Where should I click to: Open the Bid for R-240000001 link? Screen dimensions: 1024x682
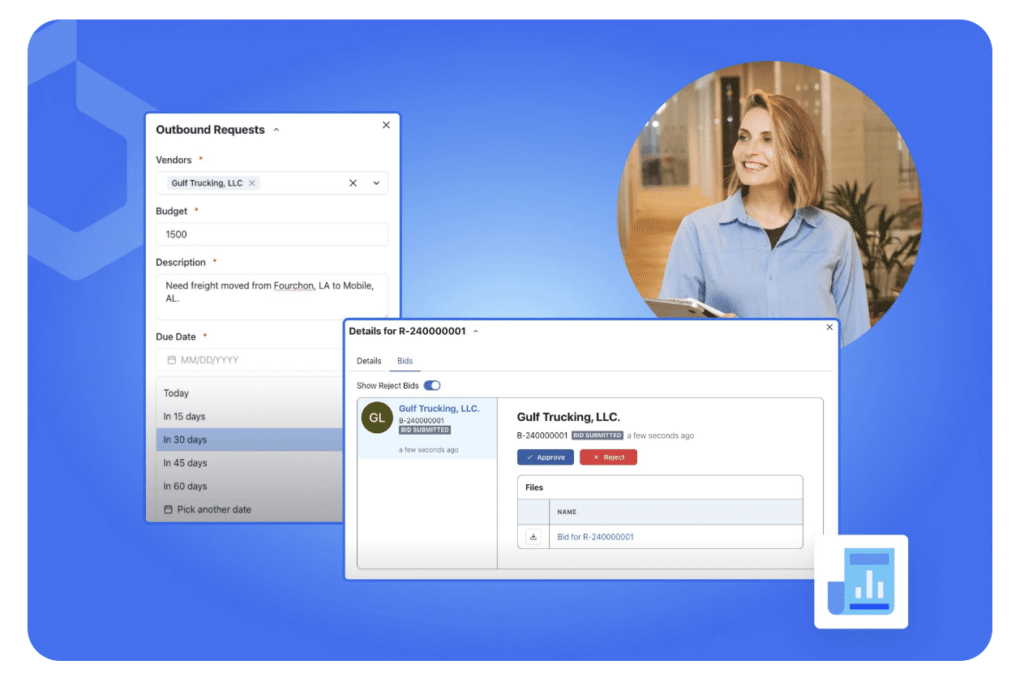[595, 537]
